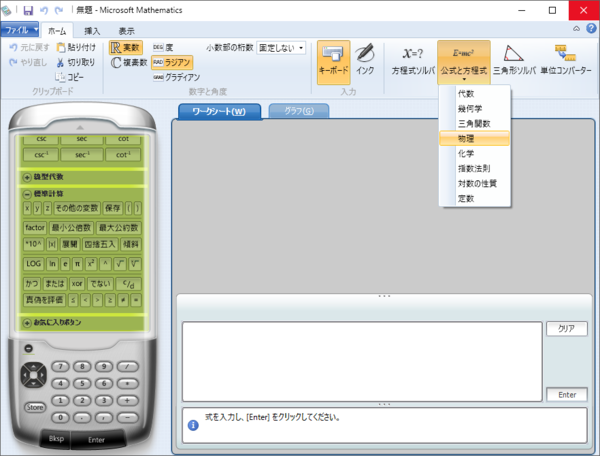Click 最小公倍数 LCM button
Image resolution: width=600 pixels, height=456 pixels.
[71, 228]
